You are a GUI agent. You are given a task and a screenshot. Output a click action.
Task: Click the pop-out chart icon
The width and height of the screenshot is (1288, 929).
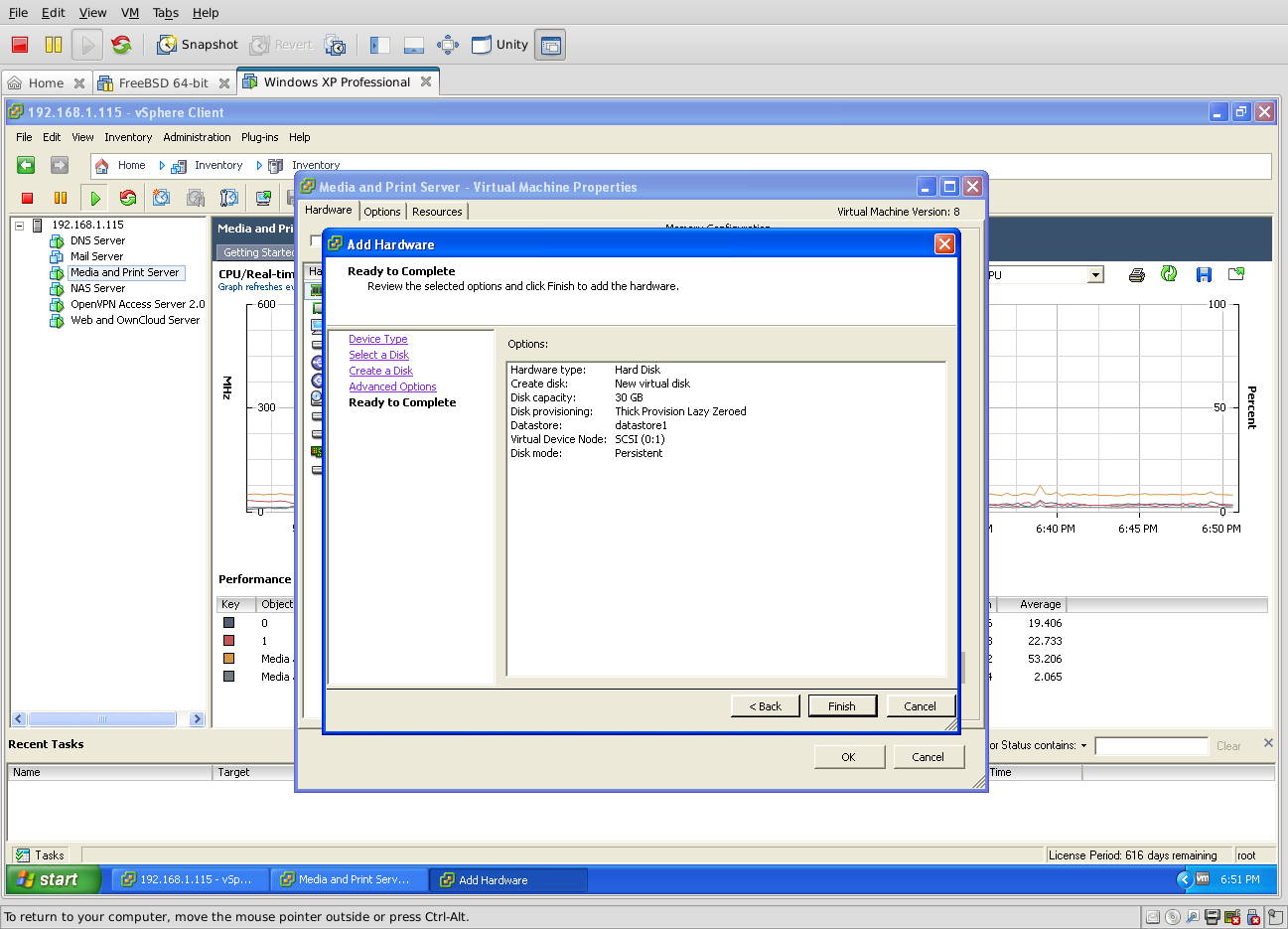pos(1236,274)
